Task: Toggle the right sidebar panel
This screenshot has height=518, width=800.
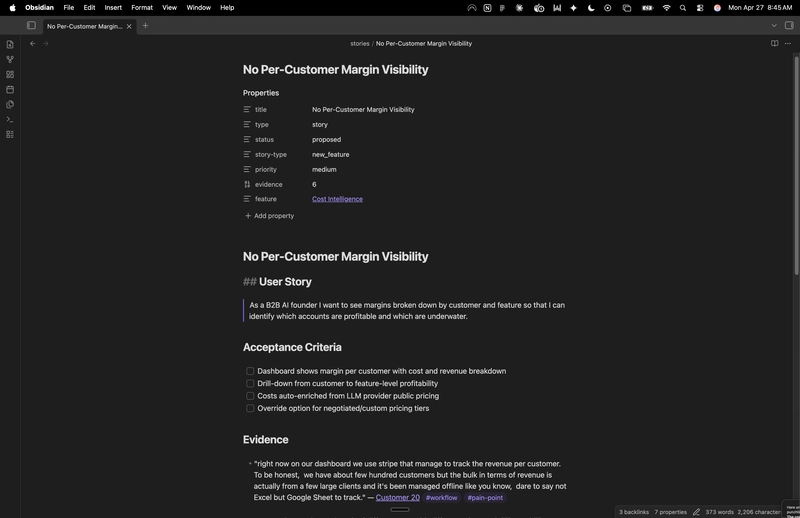Action: 789,26
